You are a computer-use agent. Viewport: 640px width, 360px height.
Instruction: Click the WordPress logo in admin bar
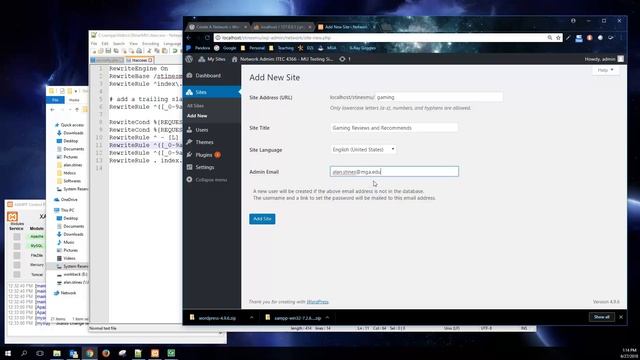coord(189,59)
